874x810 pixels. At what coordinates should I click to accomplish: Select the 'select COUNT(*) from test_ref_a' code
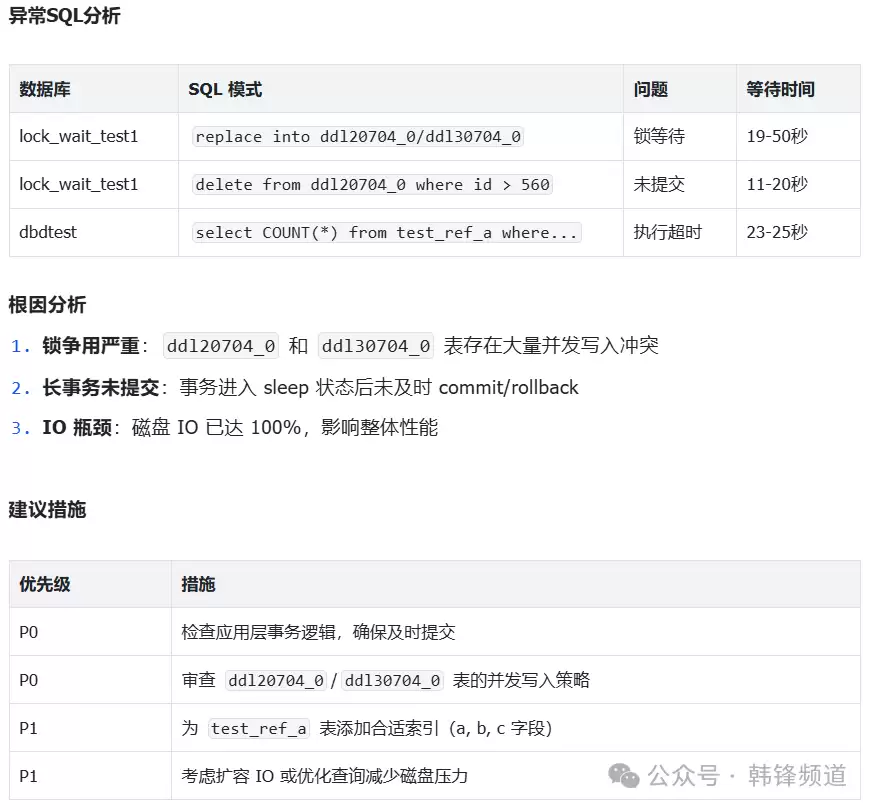(x=386, y=232)
